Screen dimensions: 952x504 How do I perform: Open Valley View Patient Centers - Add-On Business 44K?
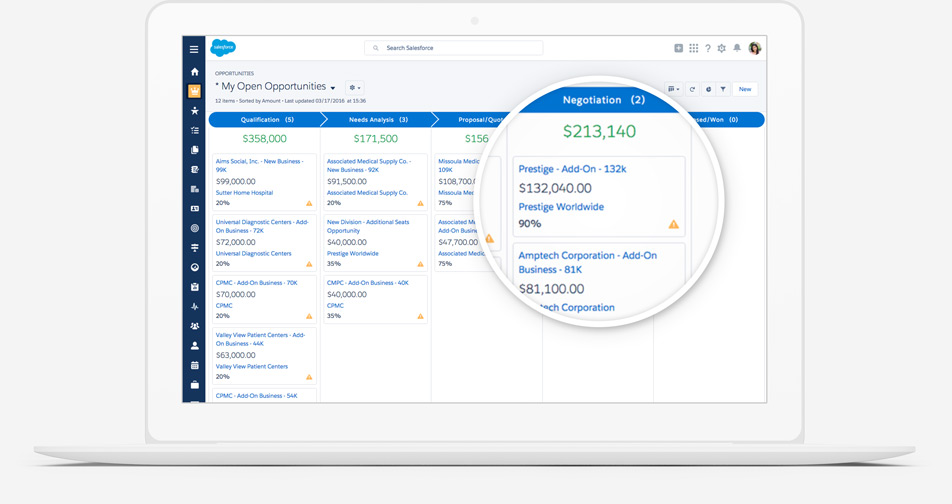coord(260,339)
